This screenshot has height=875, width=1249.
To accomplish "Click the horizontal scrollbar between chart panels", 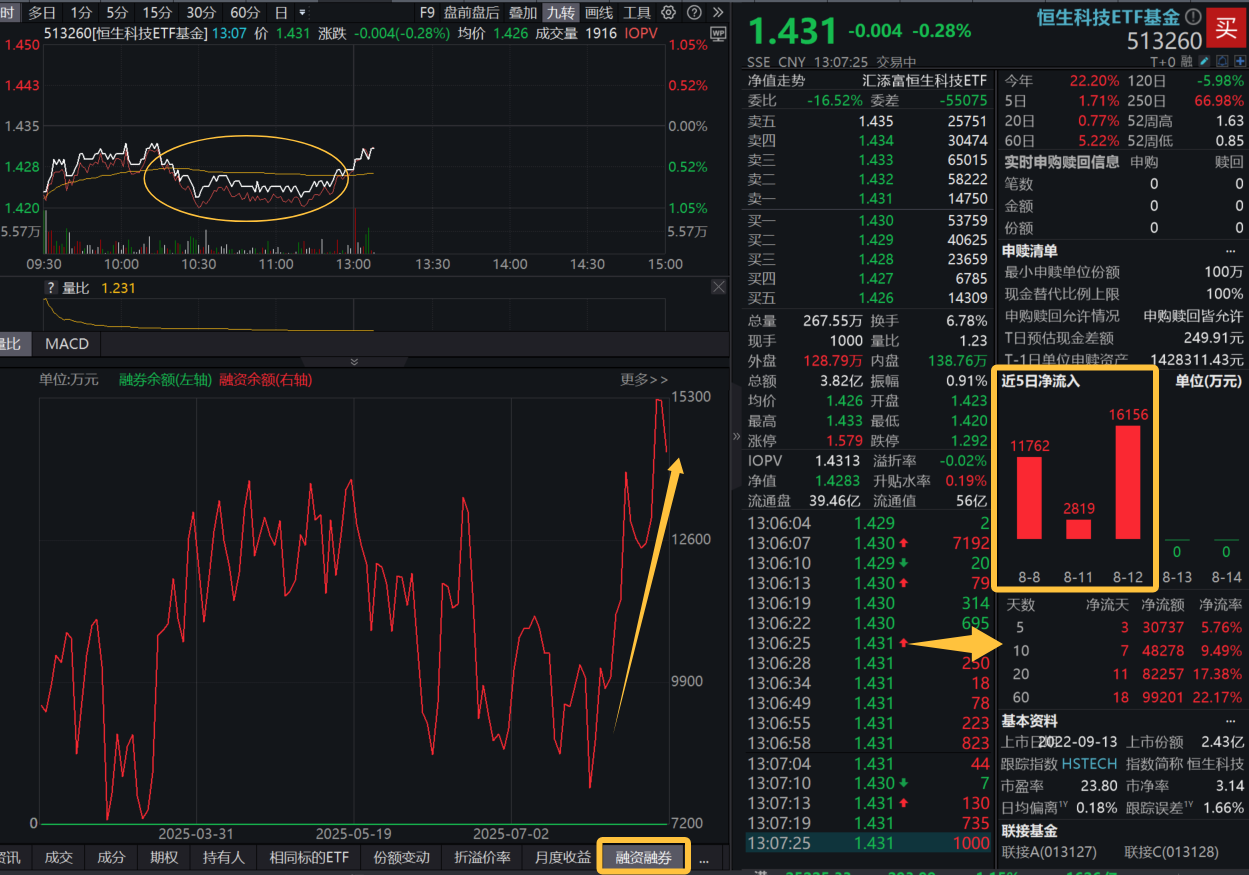I will [355, 361].
